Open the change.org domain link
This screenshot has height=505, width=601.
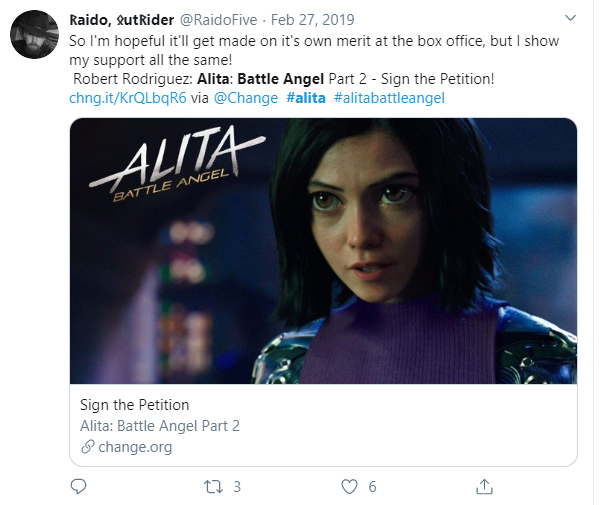pos(134,447)
